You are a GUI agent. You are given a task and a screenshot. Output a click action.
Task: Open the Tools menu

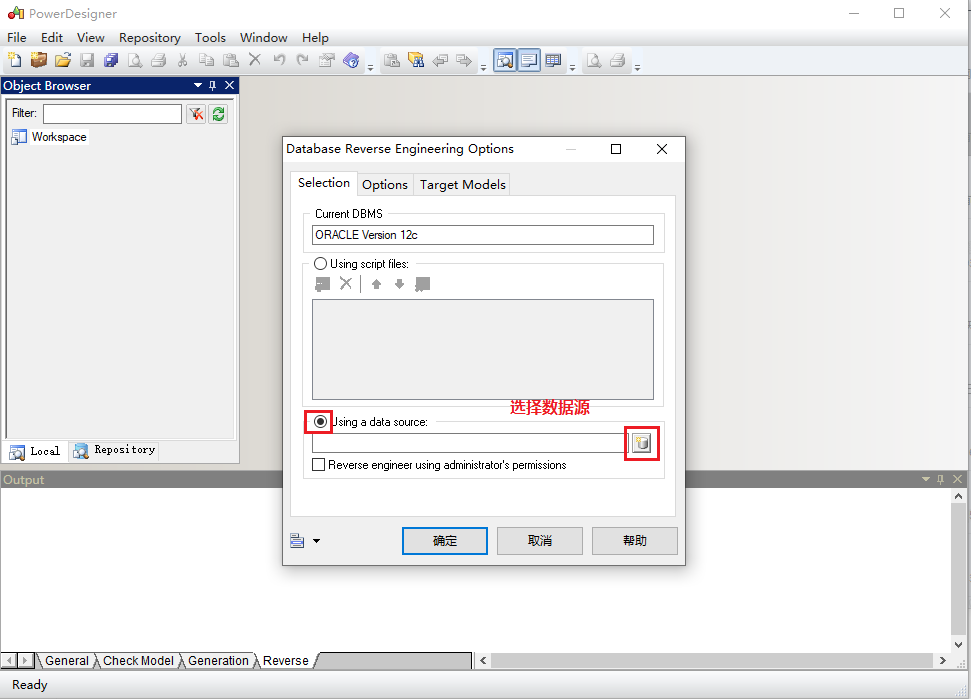pos(211,38)
